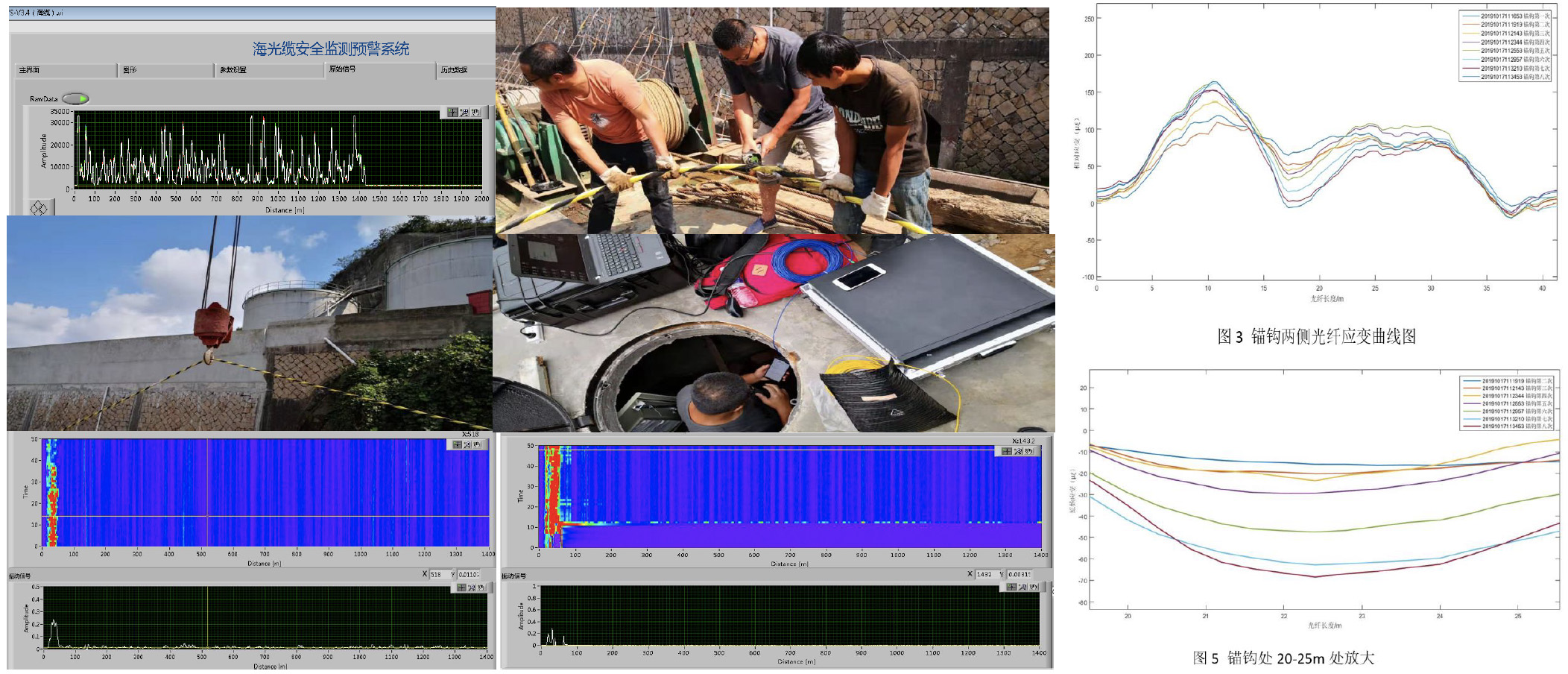Click the X field showing 1432
Viewport: 1568px width, 674px height.
pyautogui.click(x=986, y=574)
